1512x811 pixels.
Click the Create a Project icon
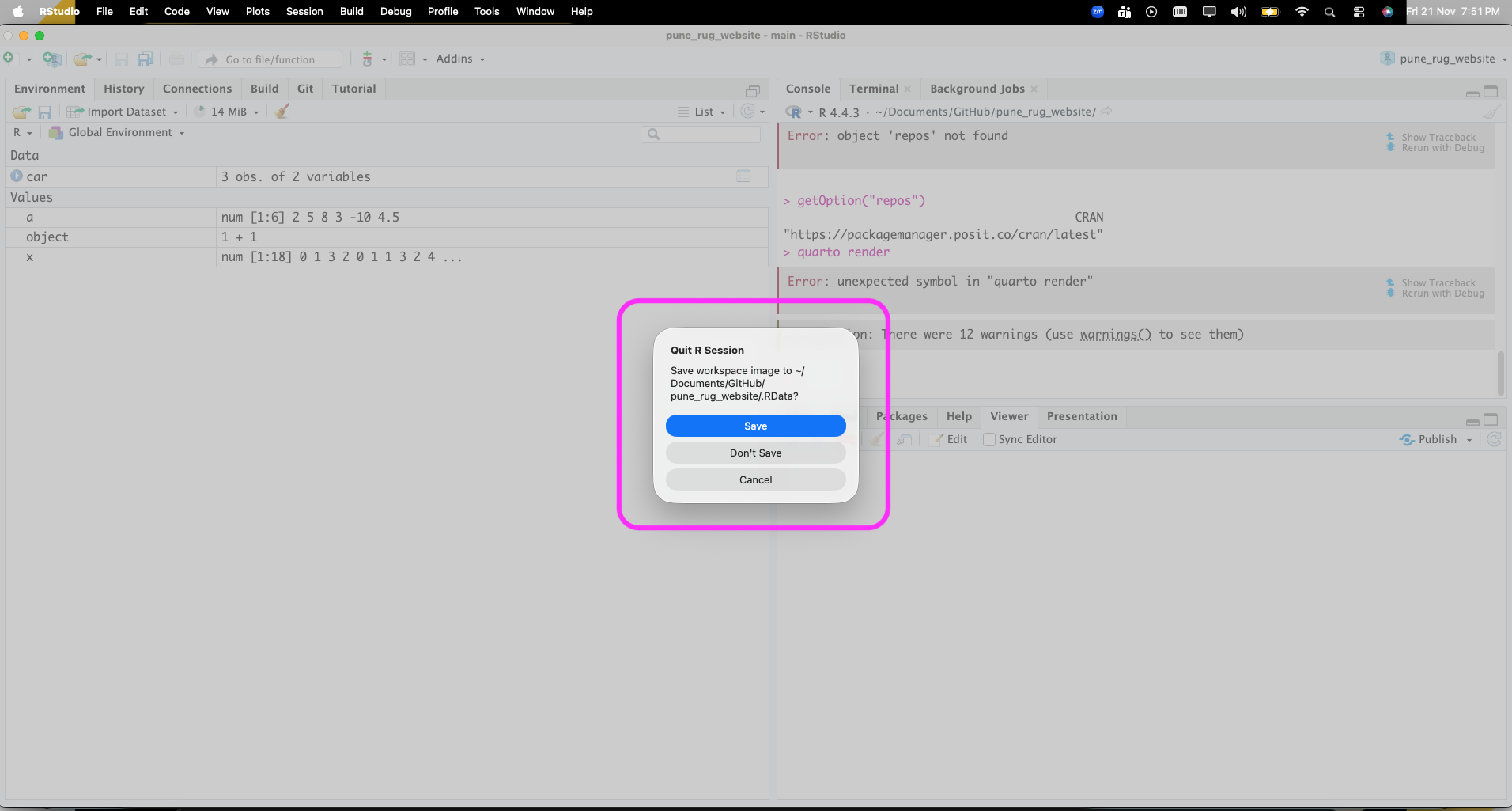click(51, 59)
